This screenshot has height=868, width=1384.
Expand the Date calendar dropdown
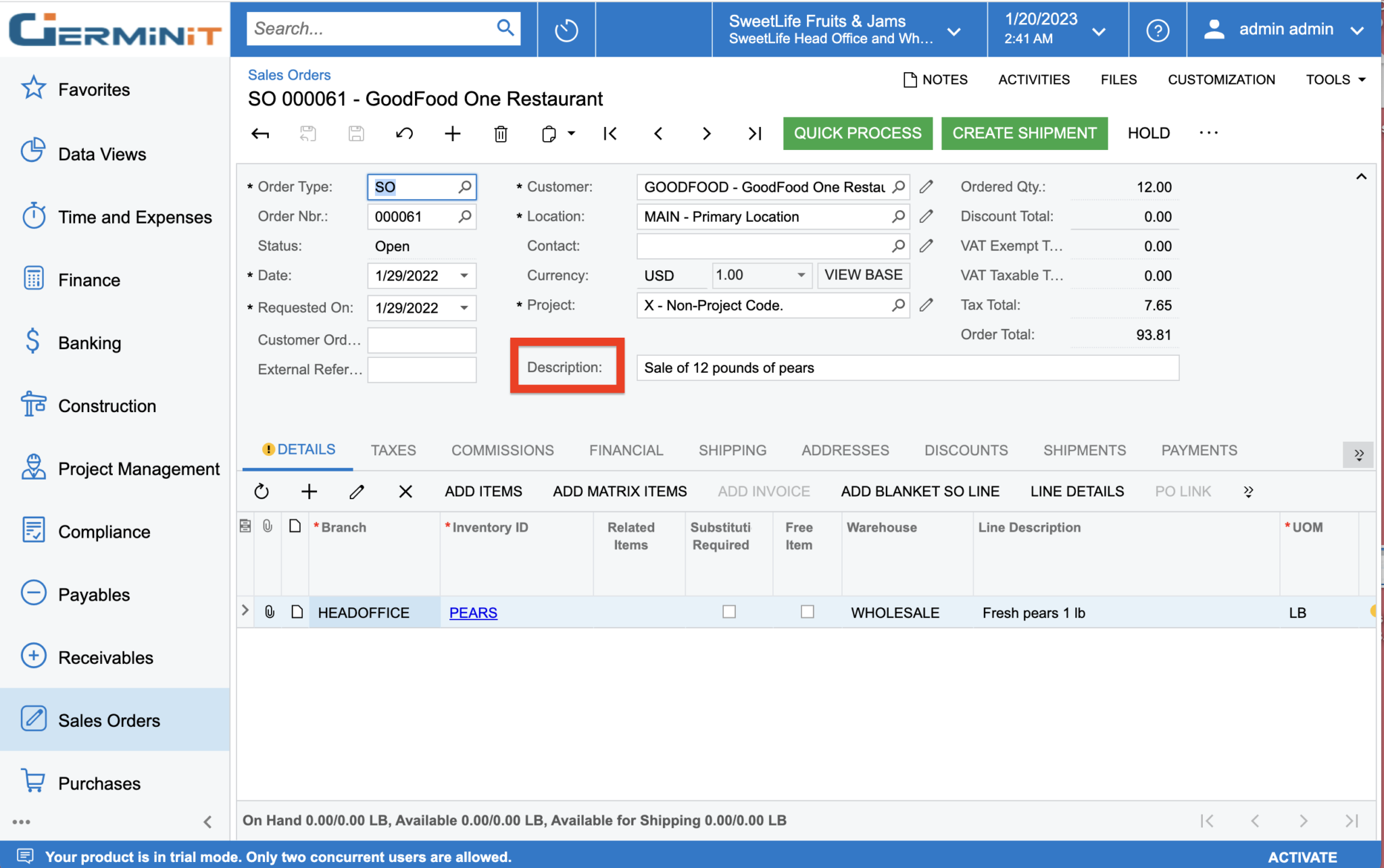[464, 276]
